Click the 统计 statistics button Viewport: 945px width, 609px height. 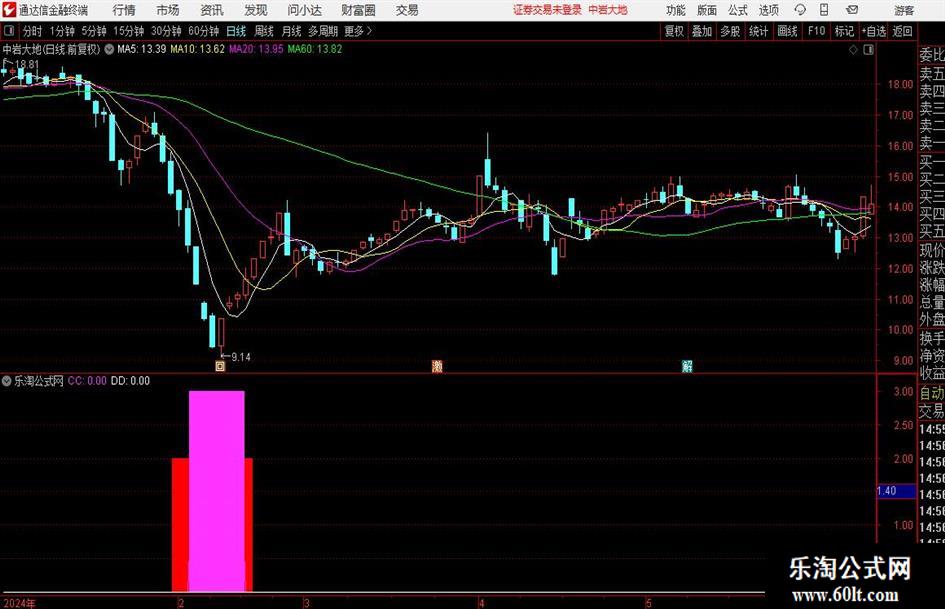(758, 31)
